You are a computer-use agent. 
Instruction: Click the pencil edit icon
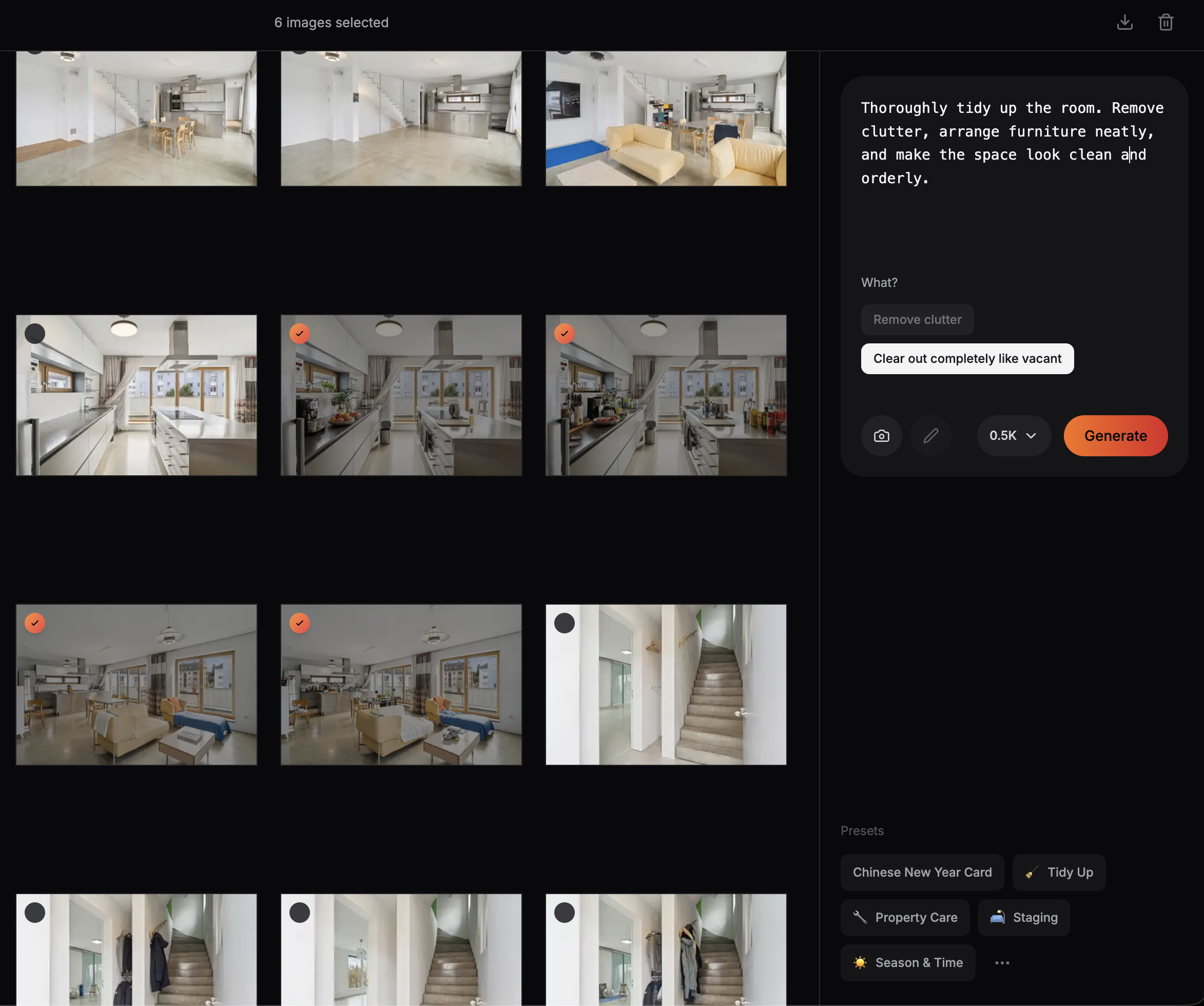point(930,436)
